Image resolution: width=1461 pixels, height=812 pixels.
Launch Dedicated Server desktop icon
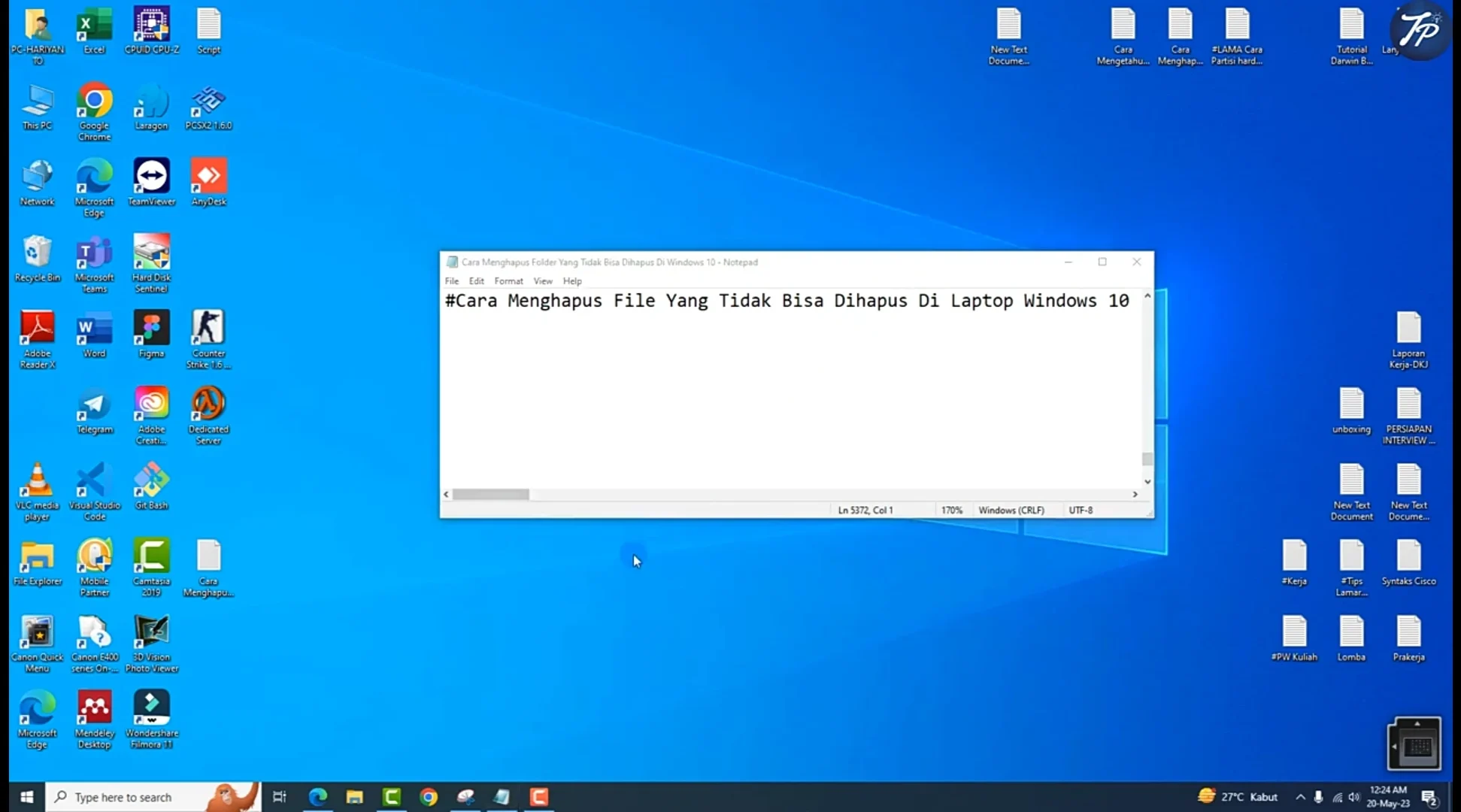tap(208, 416)
